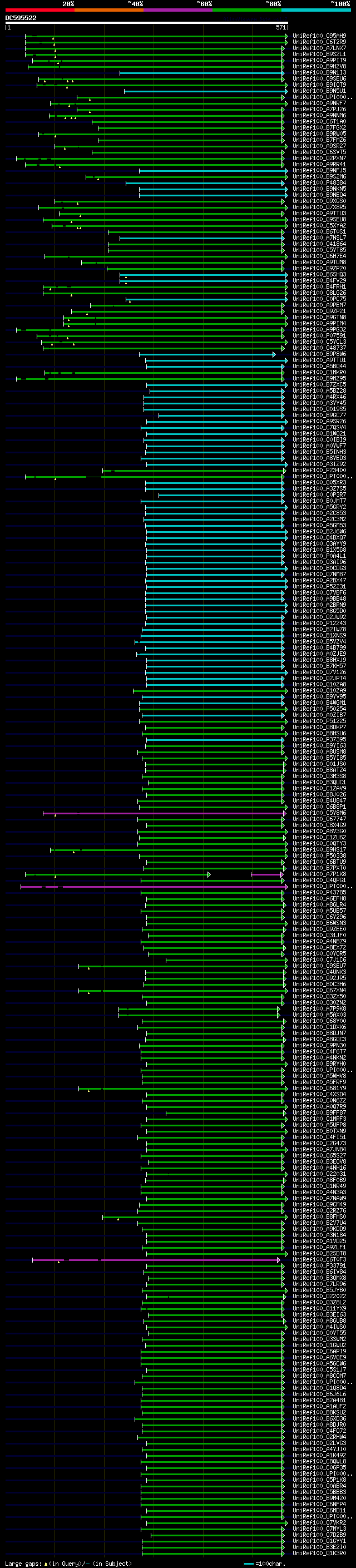
Task: Click the cyan ~100% identity color swatch
Action: click(x=317, y=10)
